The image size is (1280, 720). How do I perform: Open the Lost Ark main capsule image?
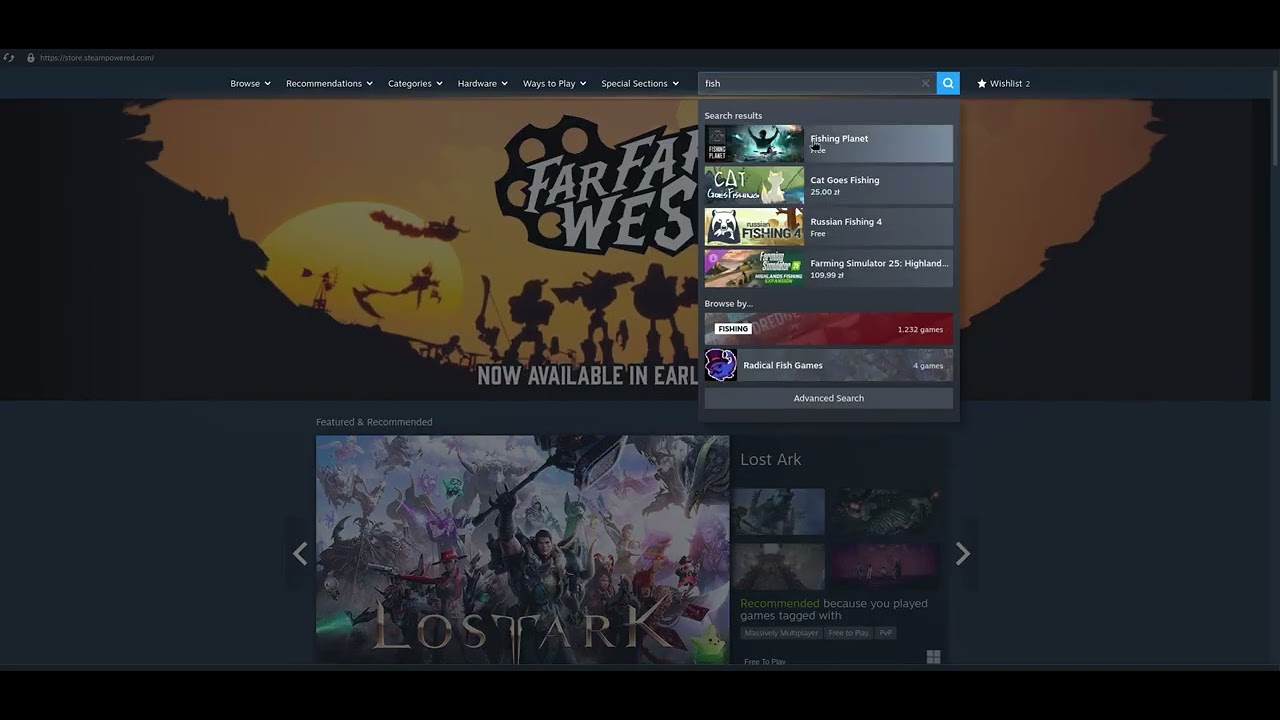[x=522, y=549]
